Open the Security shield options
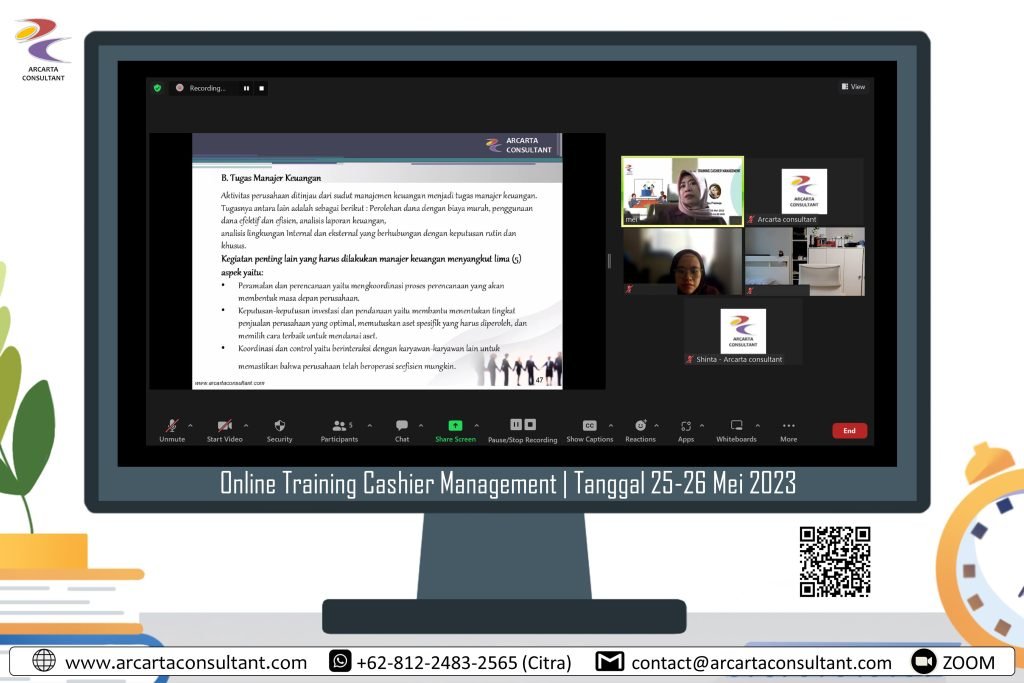 point(279,426)
